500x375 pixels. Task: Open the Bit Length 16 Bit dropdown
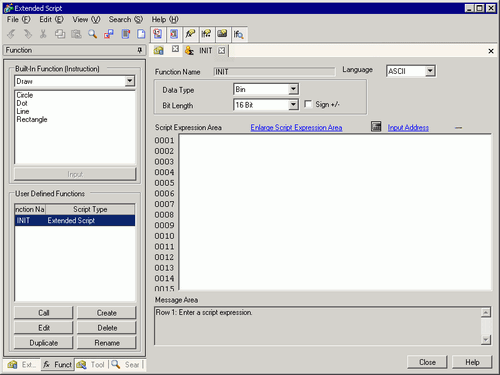(293, 105)
